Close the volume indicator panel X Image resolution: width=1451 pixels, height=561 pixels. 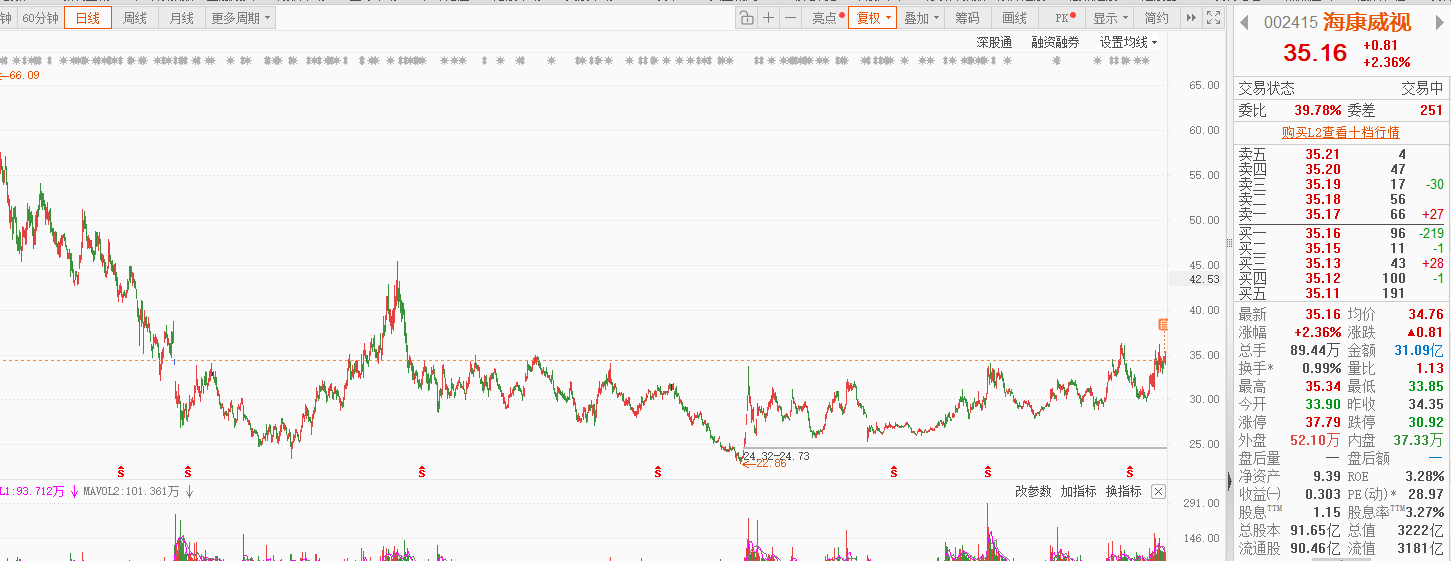1158,491
